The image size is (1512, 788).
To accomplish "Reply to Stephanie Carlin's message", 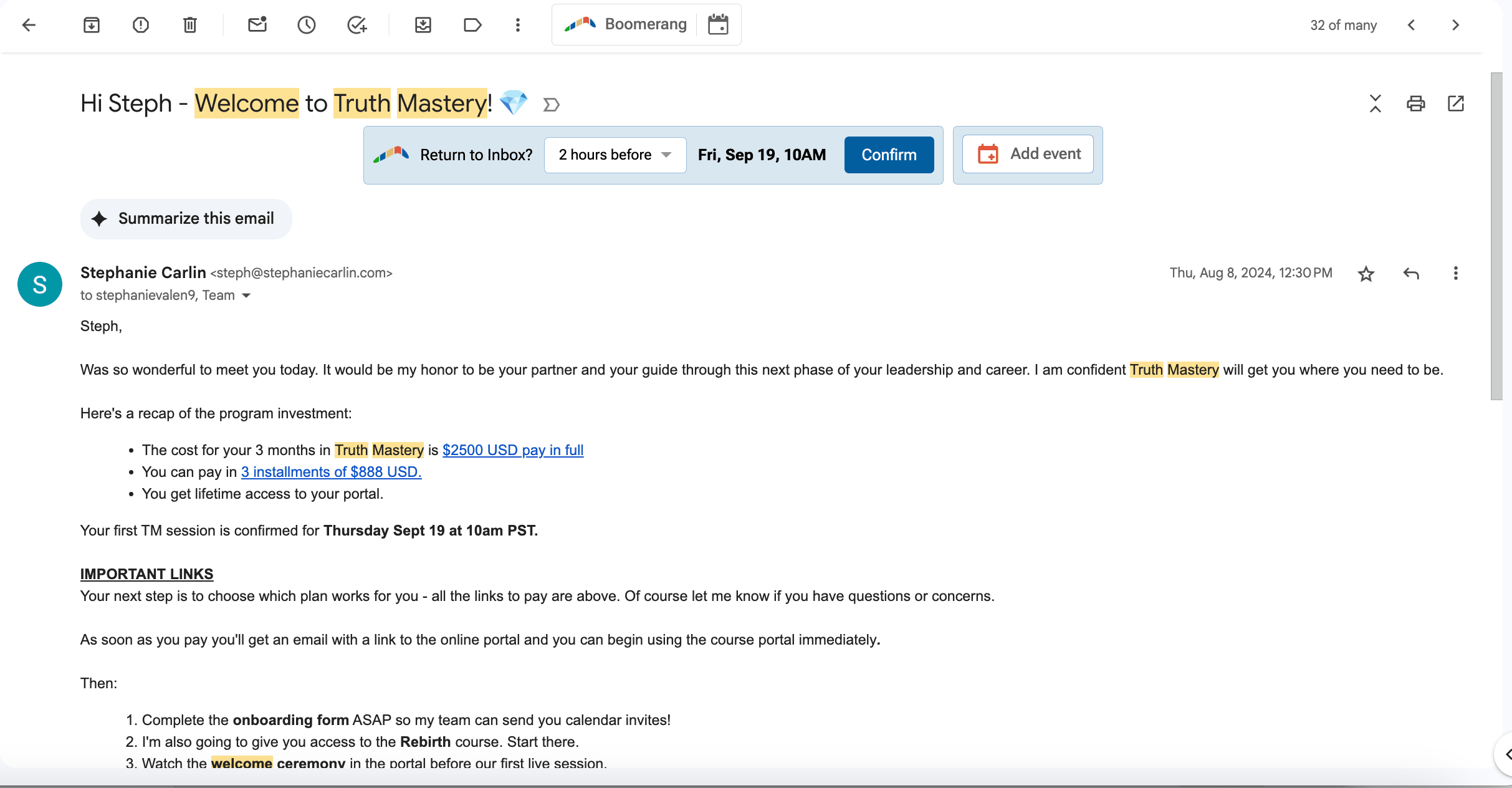I will 1411,274.
